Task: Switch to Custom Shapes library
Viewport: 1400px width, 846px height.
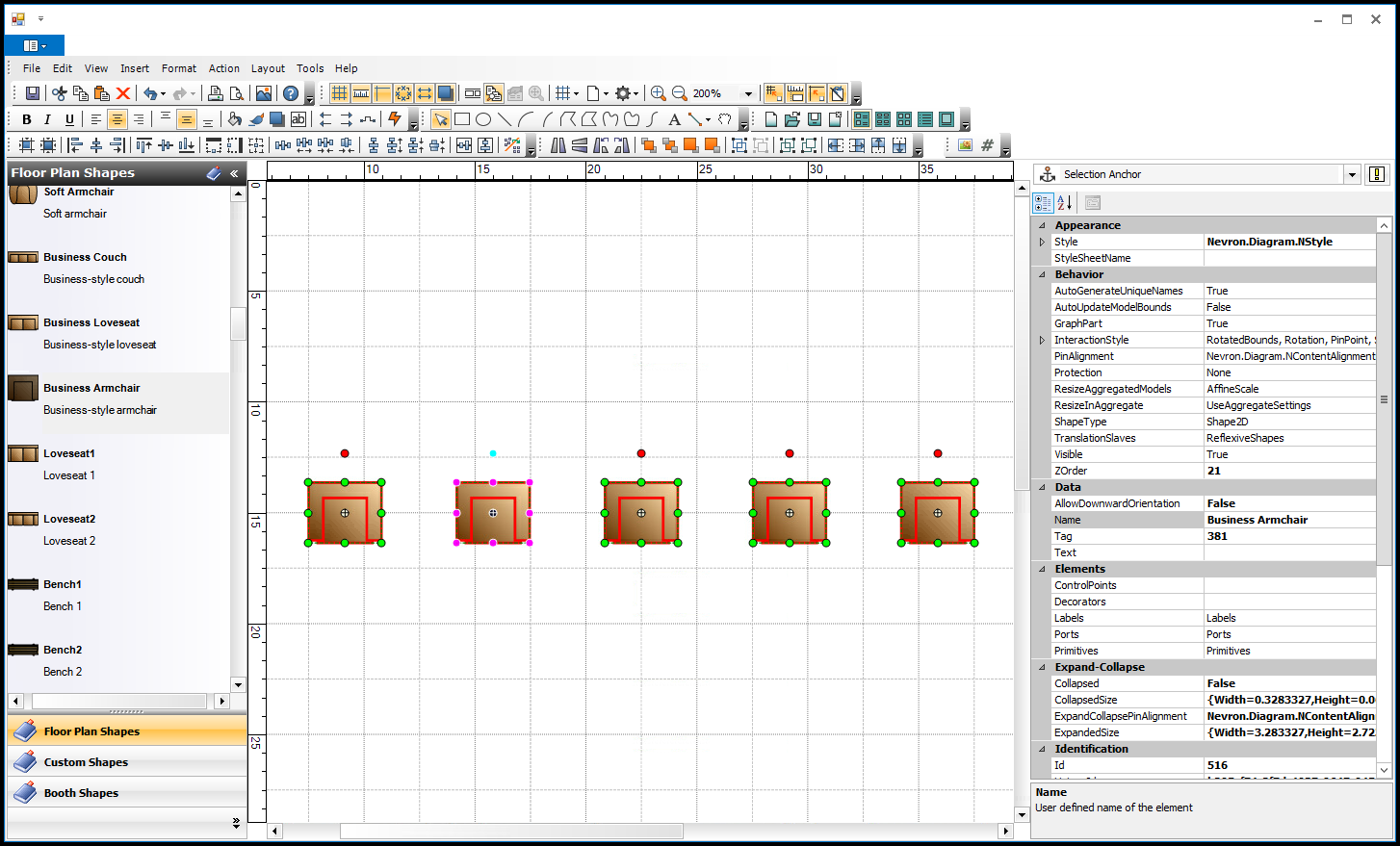Action: [127, 761]
